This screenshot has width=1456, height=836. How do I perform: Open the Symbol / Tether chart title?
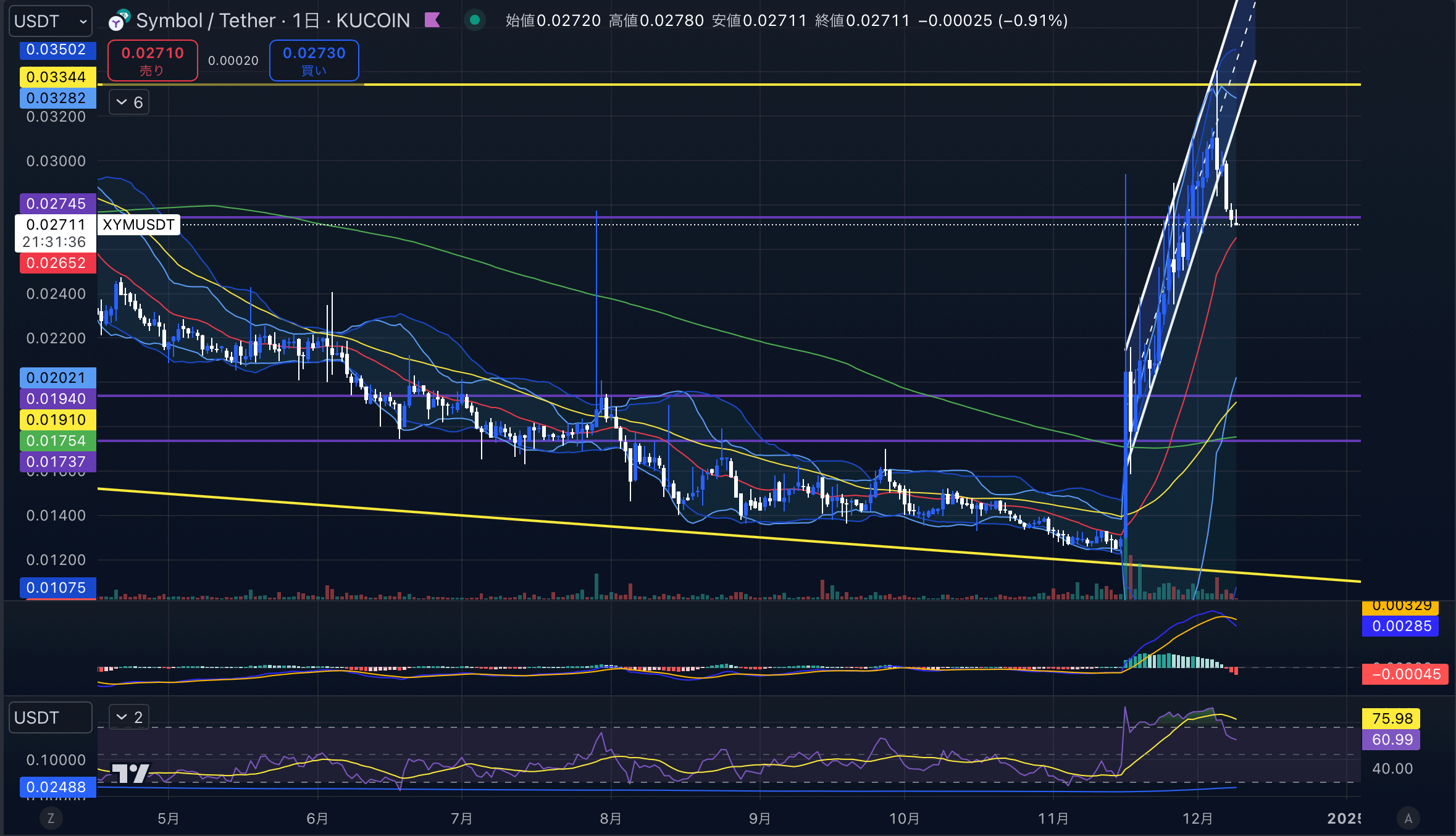click(273, 21)
